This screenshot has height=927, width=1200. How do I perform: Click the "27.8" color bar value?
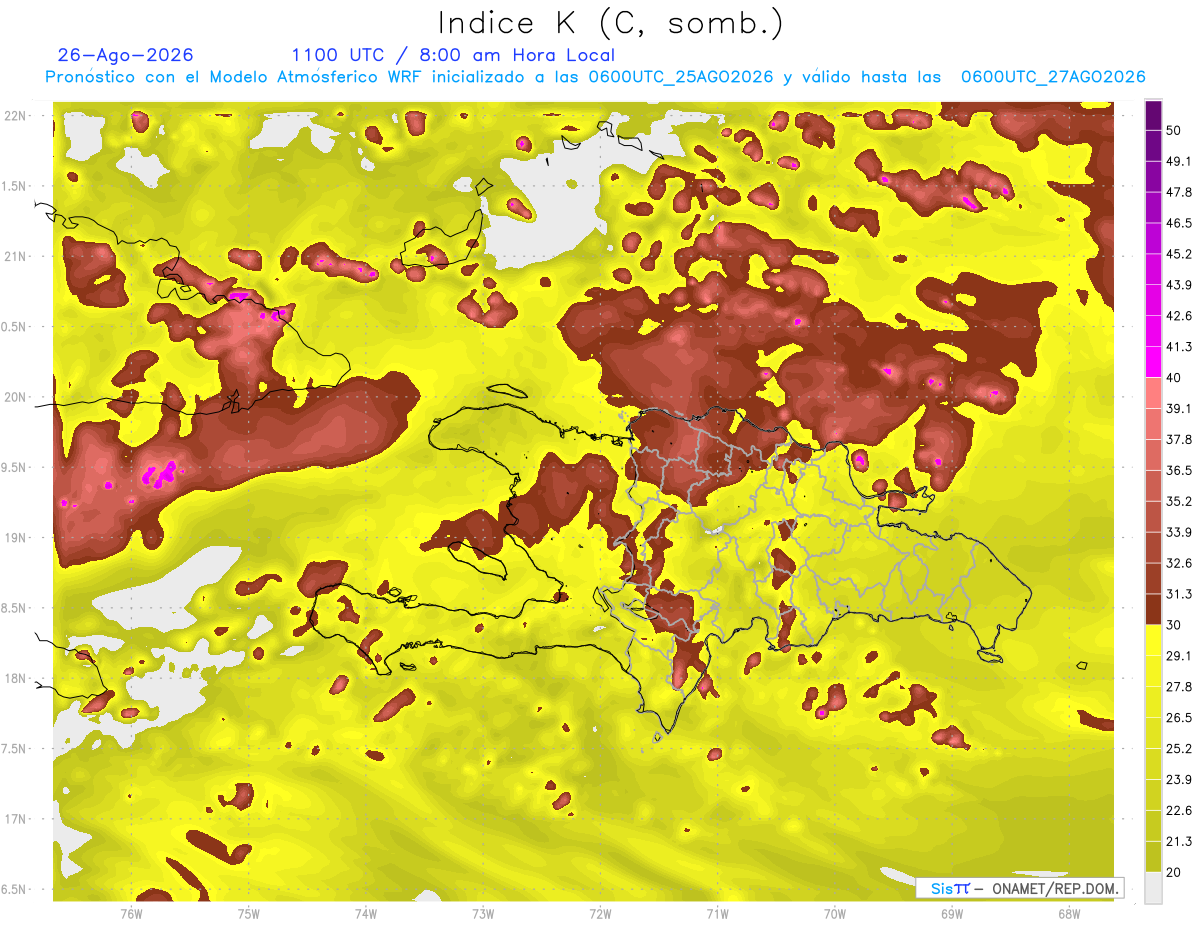(x=1179, y=686)
